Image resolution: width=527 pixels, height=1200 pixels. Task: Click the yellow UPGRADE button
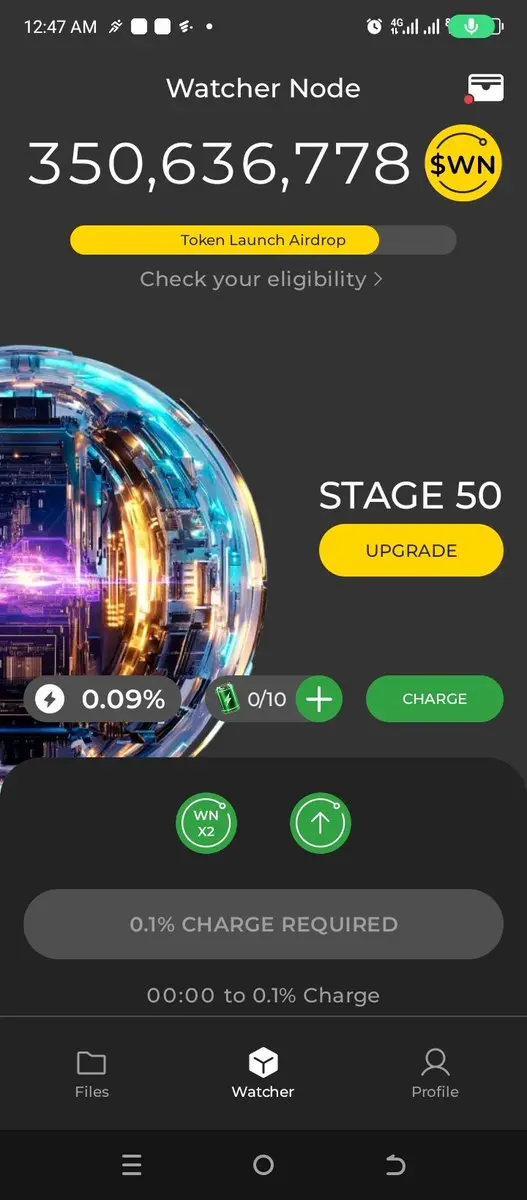point(411,550)
